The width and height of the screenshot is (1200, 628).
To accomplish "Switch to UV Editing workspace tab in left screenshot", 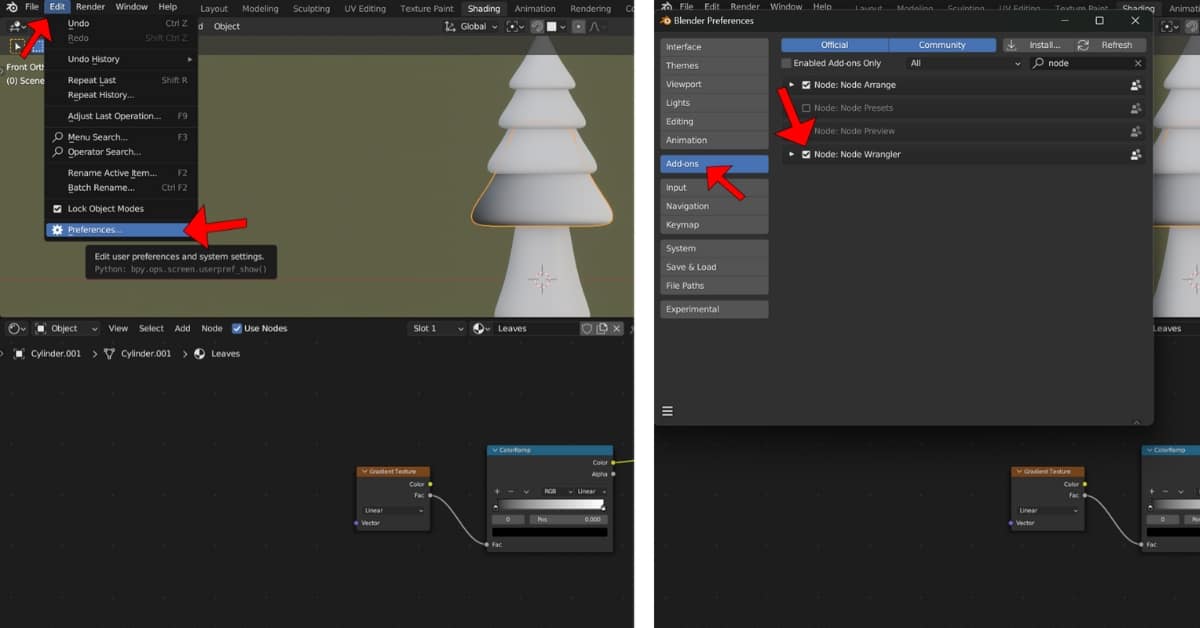I will coord(364,9).
